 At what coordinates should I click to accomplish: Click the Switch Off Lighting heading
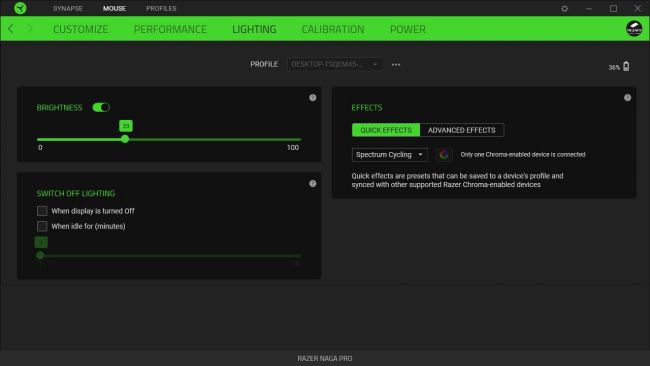tap(76, 194)
